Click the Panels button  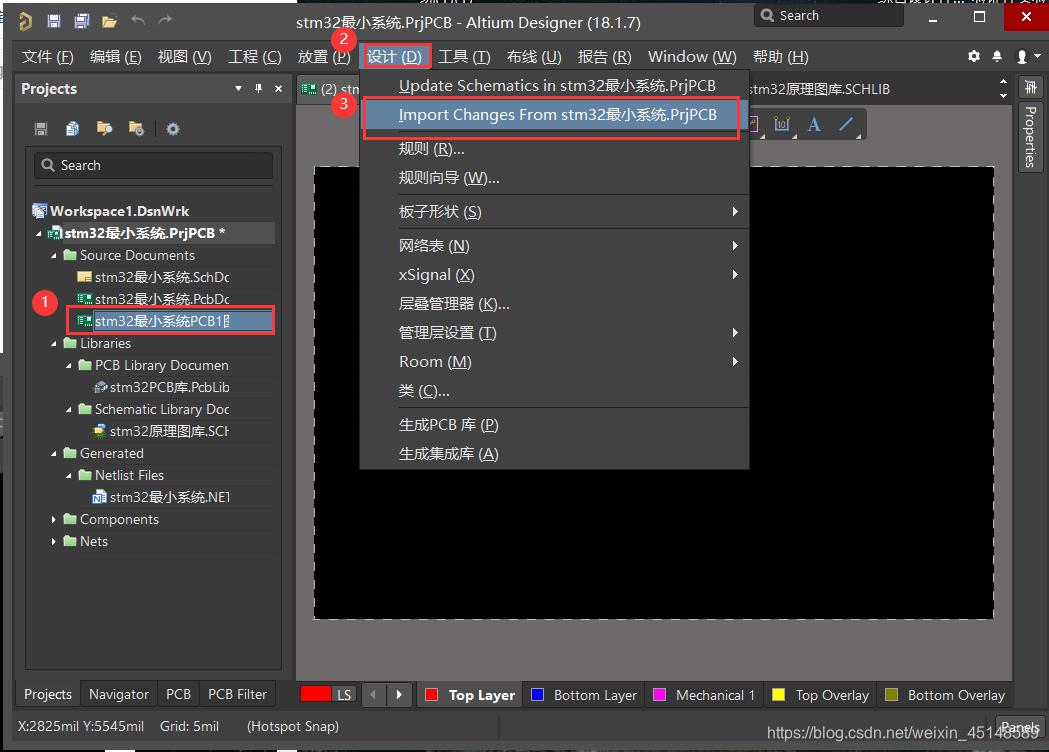[1019, 727]
